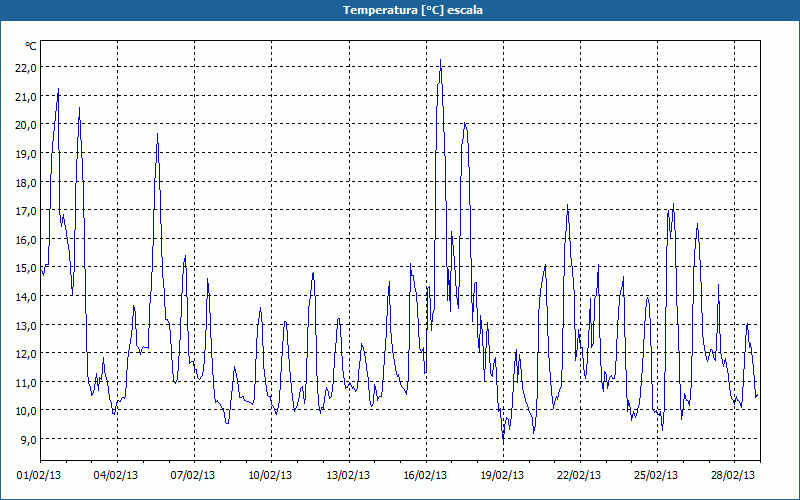Click the 22/02/13 date label

coord(579,476)
